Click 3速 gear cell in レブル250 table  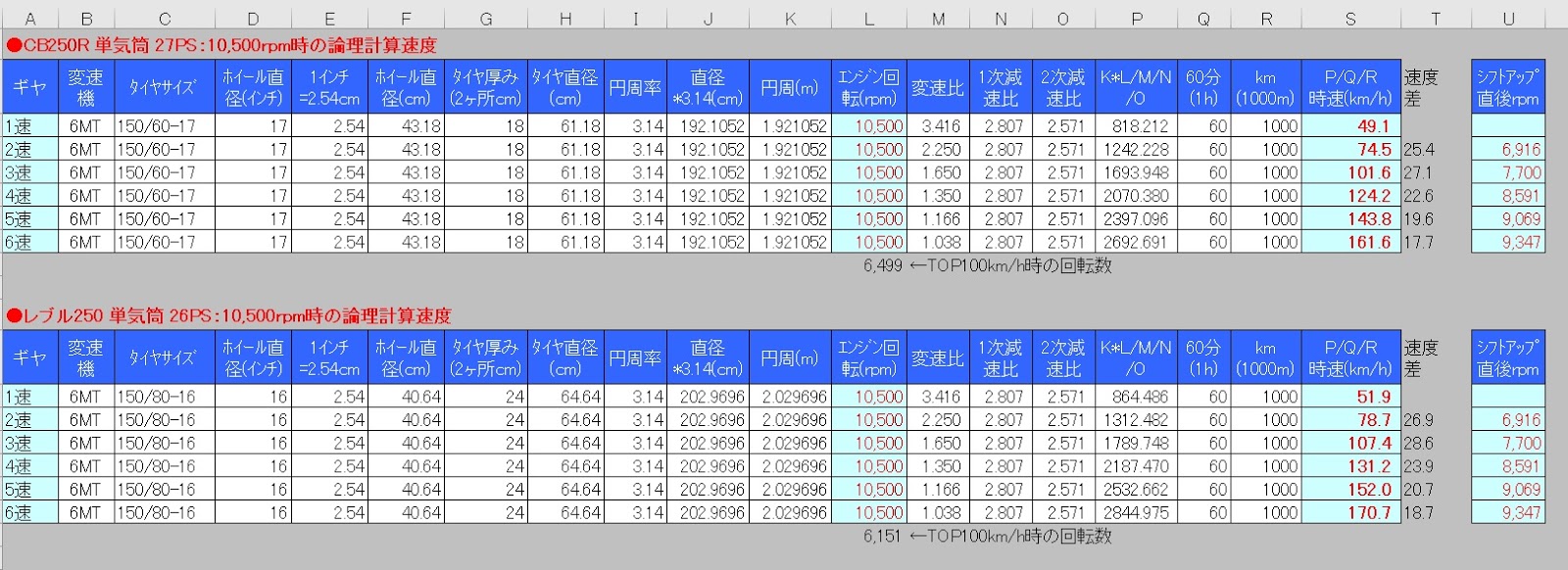pyautogui.click(x=29, y=443)
